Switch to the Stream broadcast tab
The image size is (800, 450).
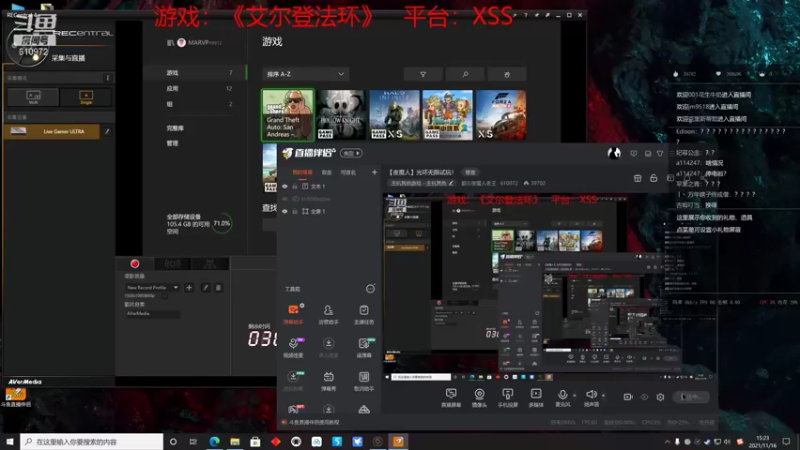point(172,264)
